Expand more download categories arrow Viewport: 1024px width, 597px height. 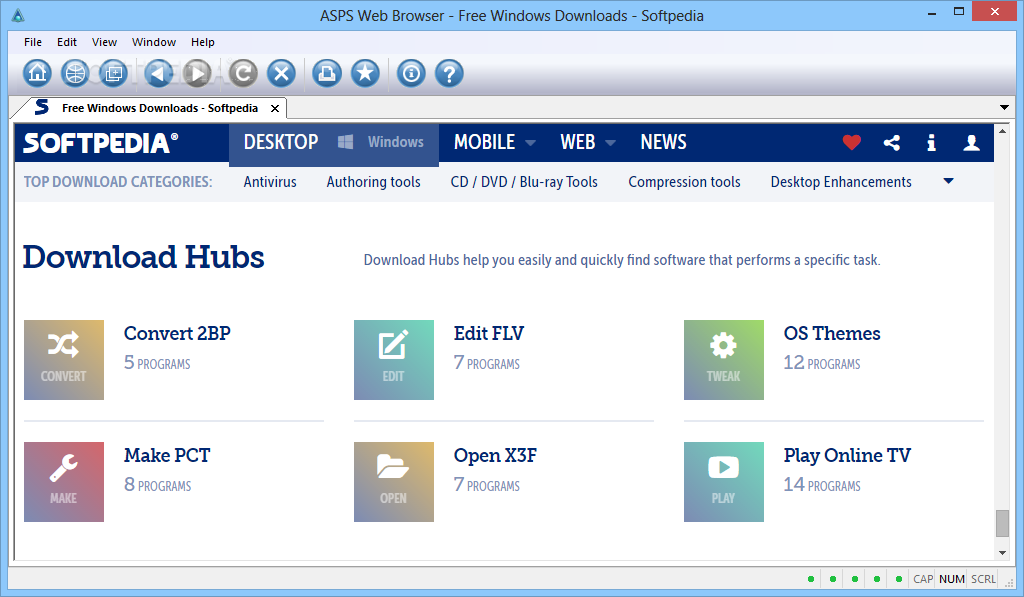pos(948,182)
